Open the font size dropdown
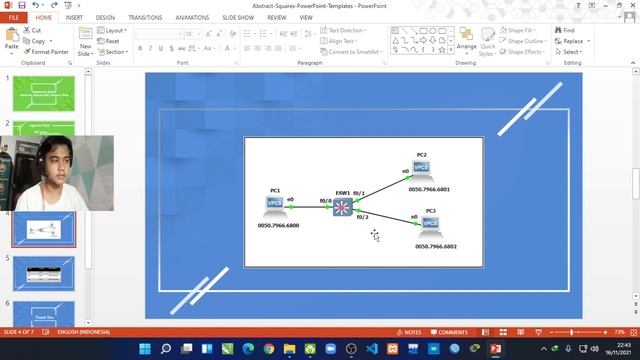This screenshot has height=360, width=640. [x=199, y=34]
